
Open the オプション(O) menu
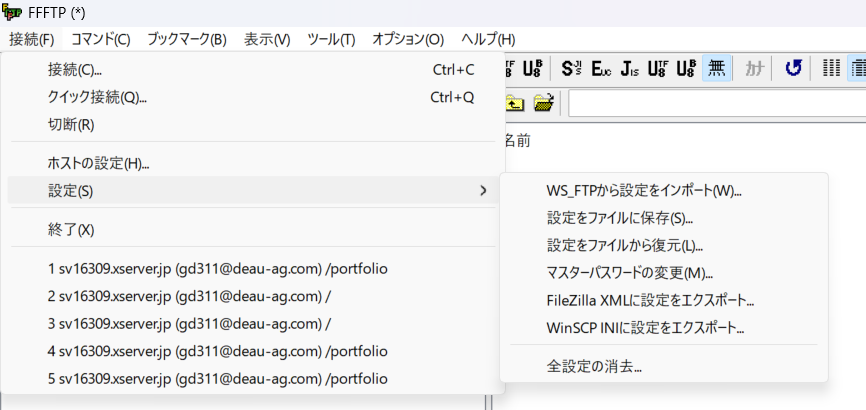pyautogui.click(x=407, y=39)
